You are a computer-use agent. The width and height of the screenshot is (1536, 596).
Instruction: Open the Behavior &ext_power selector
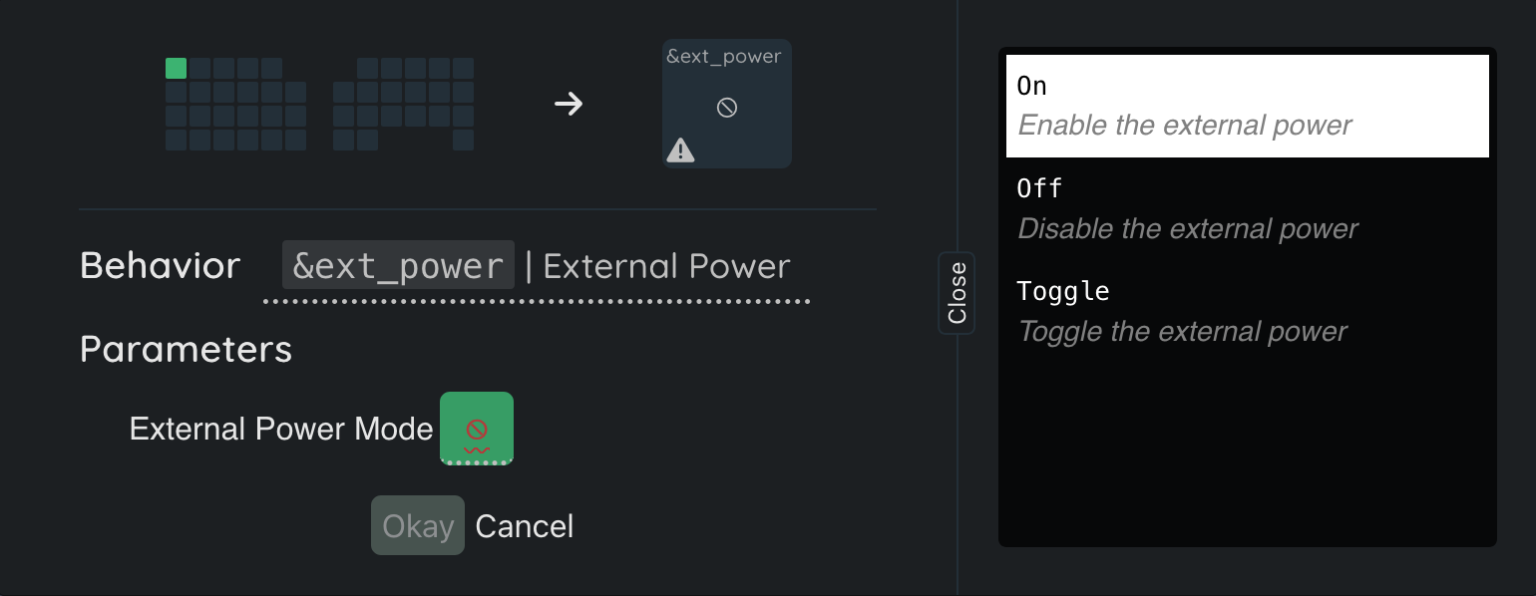[x=398, y=266]
